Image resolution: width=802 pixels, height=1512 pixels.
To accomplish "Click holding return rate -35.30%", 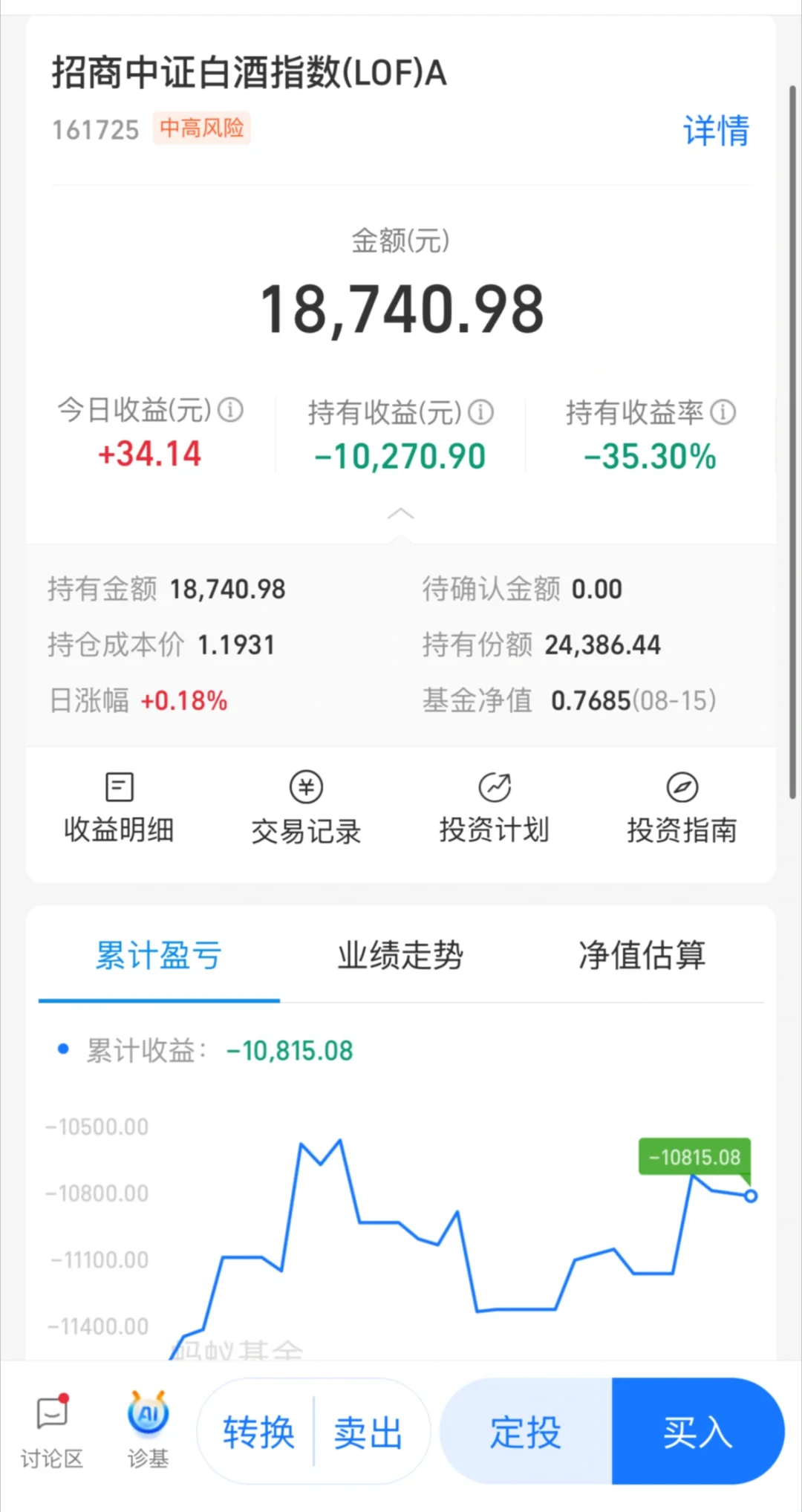I will click(650, 456).
